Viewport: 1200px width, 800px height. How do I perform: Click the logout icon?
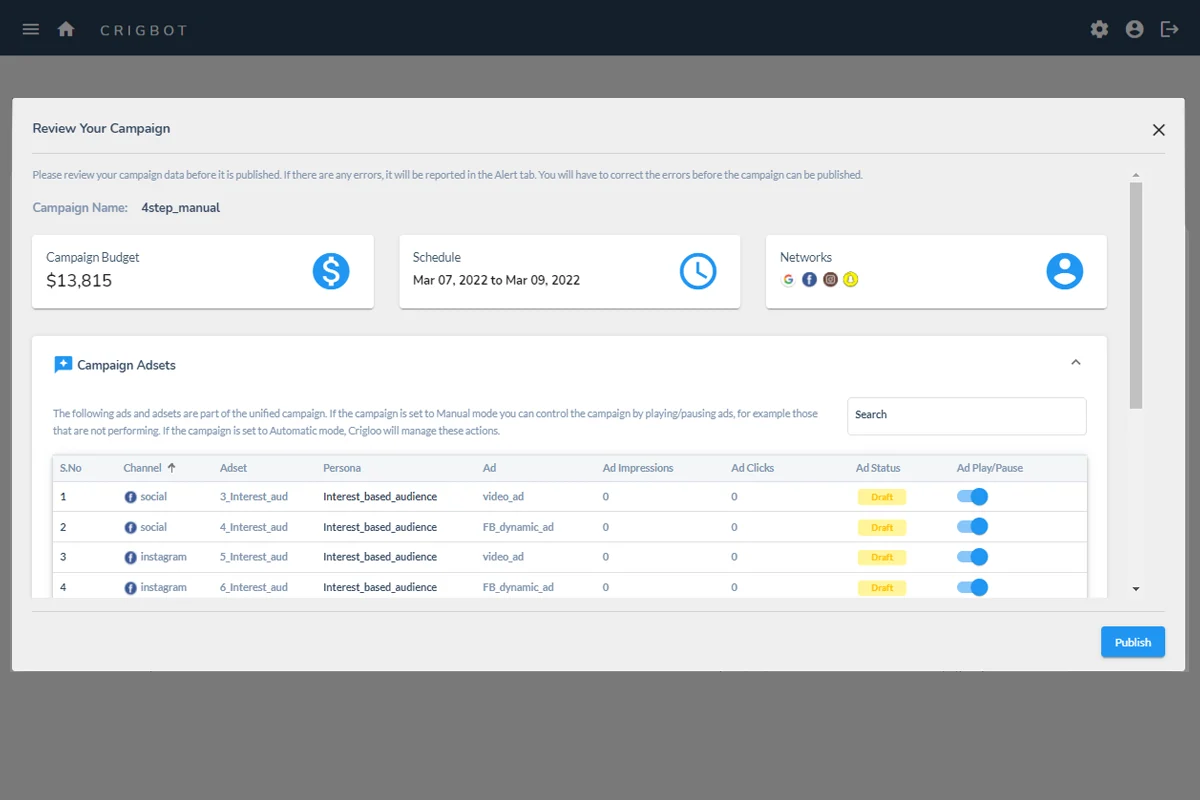(x=1169, y=29)
